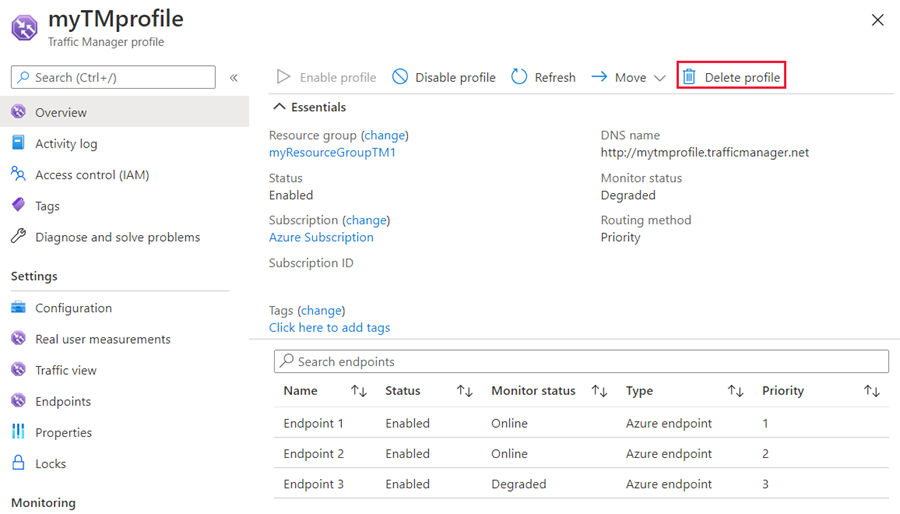This screenshot has width=900, height=514.
Task: Open Activity log via its icon
Action: coord(18,143)
